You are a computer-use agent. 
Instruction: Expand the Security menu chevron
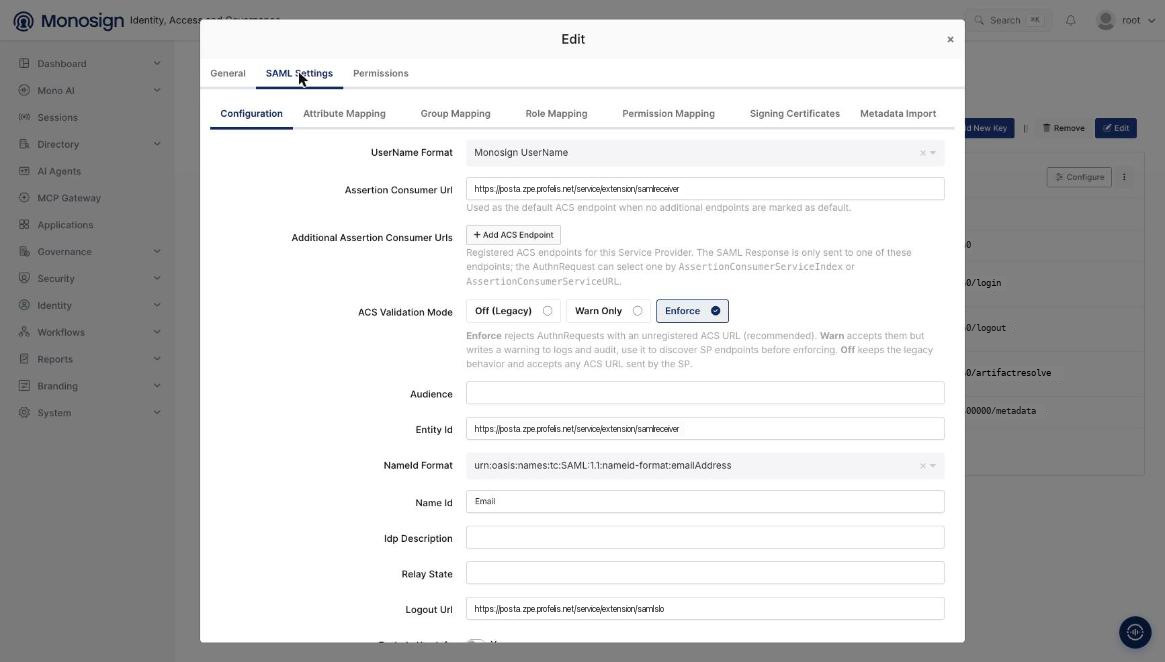[157, 278]
